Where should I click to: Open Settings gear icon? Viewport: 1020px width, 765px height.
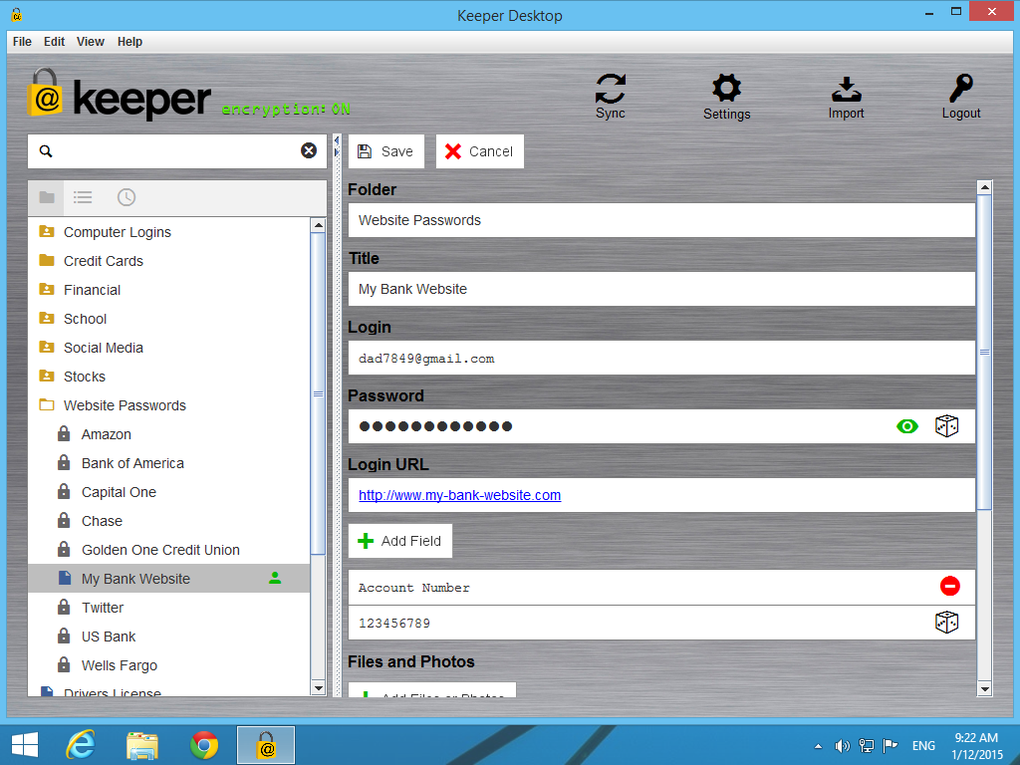click(x=727, y=88)
